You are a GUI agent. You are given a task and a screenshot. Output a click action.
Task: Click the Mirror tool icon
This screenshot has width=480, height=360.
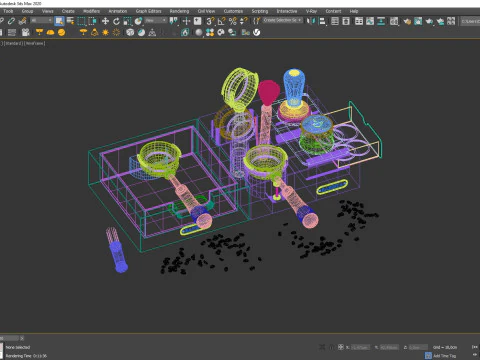(310, 21)
